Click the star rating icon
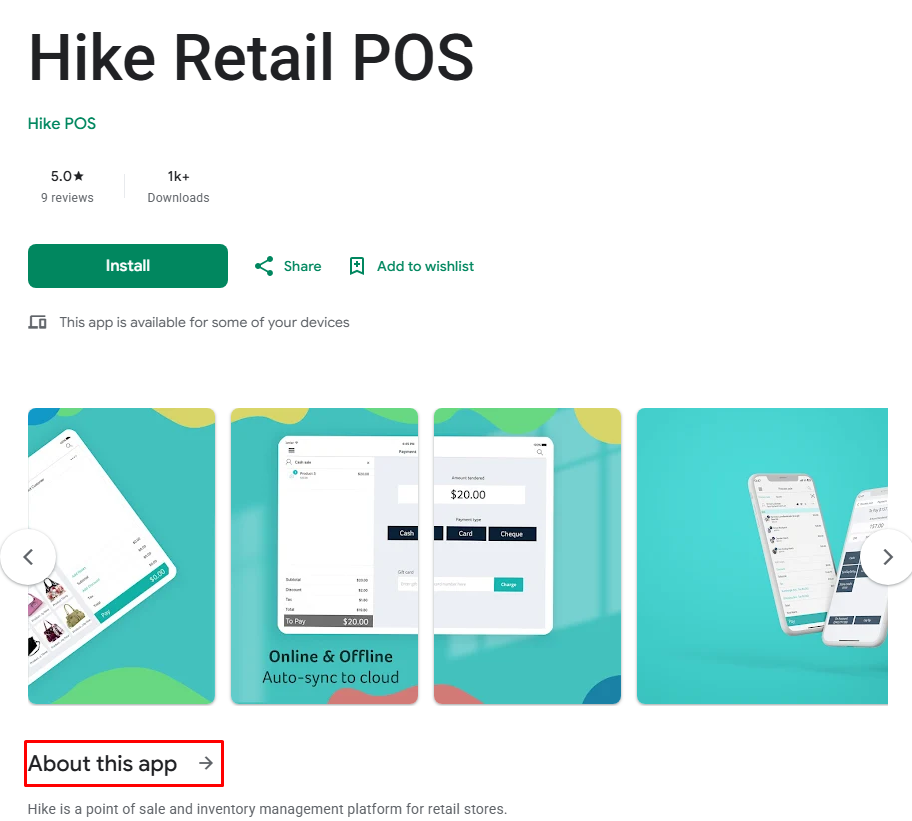912x821 pixels. click(x=79, y=176)
